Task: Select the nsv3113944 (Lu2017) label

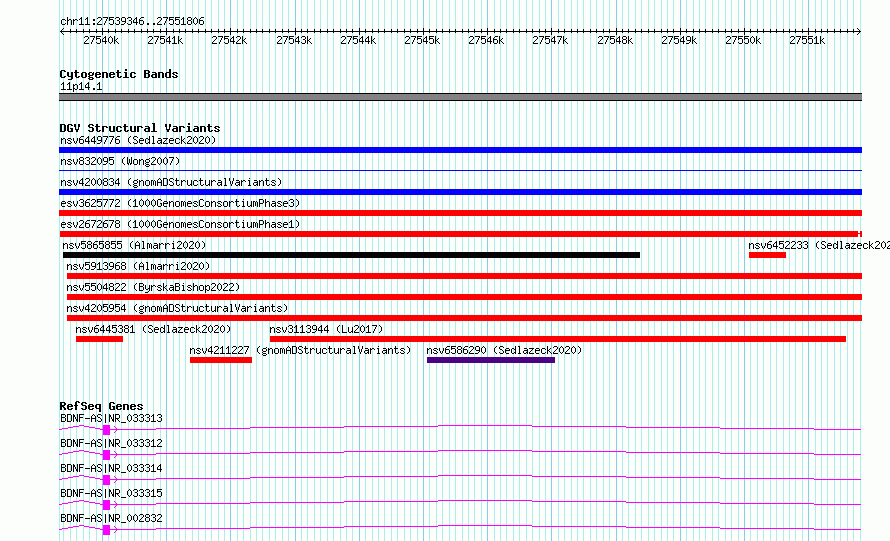Action: click(x=326, y=329)
